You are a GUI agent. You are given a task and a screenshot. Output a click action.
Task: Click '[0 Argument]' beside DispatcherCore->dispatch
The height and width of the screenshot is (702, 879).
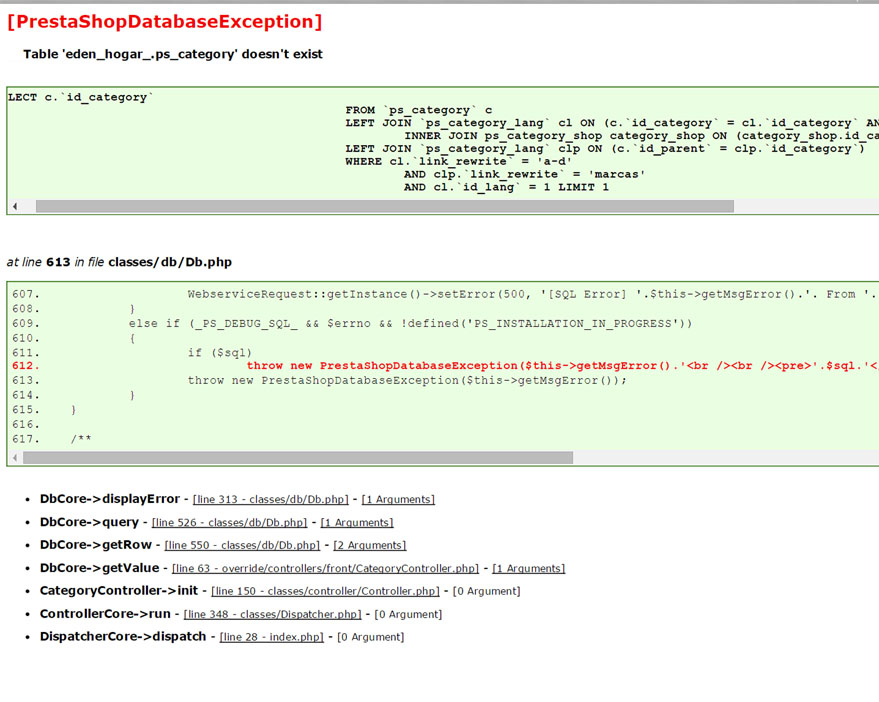click(371, 638)
